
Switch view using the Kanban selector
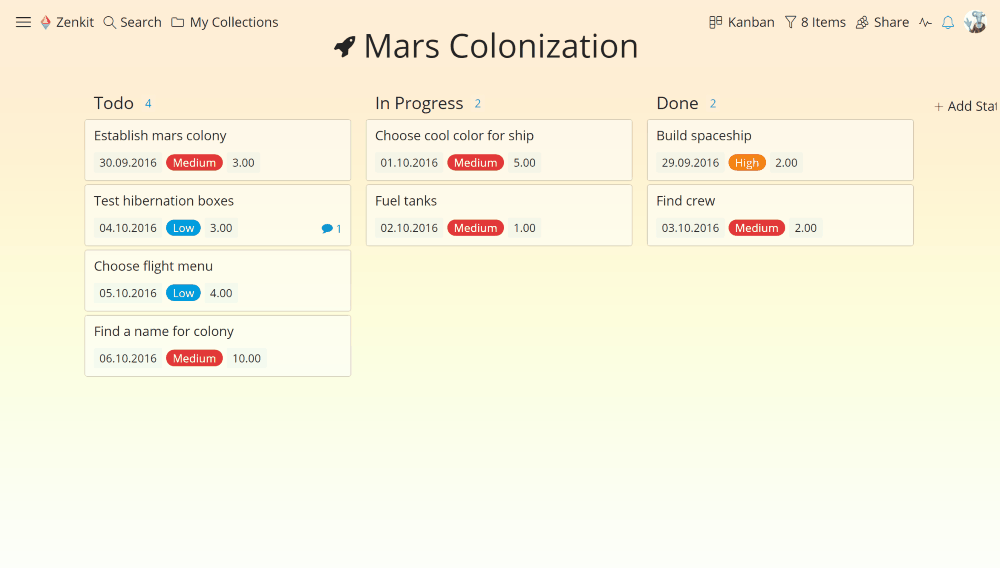coord(742,22)
